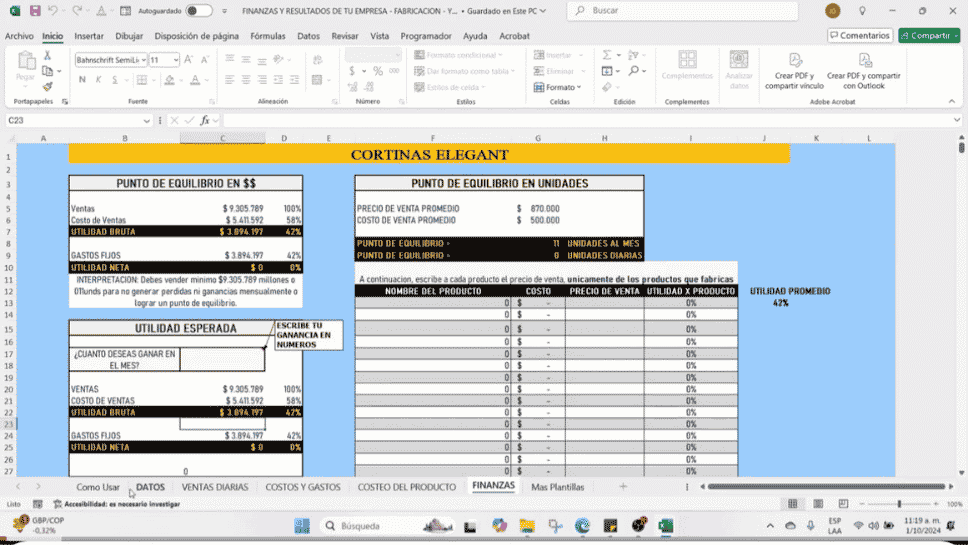The height and width of the screenshot is (545, 968).
Task: Switch to the Como Usar sheet tab
Action: click(98, 487)
